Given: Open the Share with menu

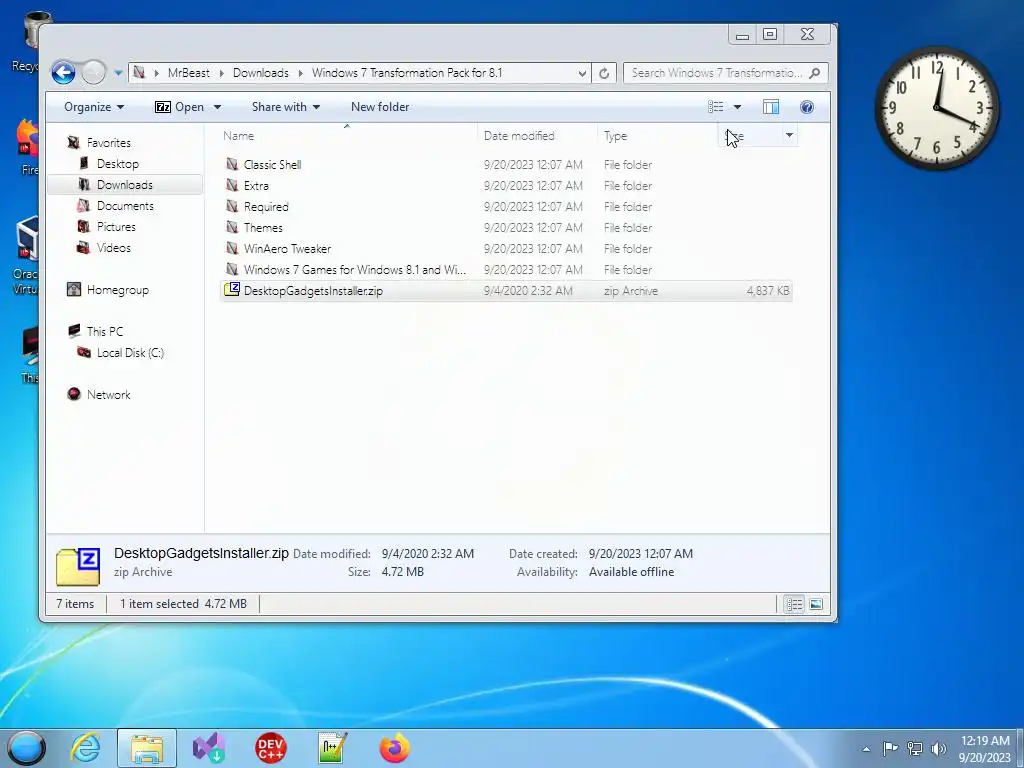Looking at the screenshot, I should pos(286,107).
